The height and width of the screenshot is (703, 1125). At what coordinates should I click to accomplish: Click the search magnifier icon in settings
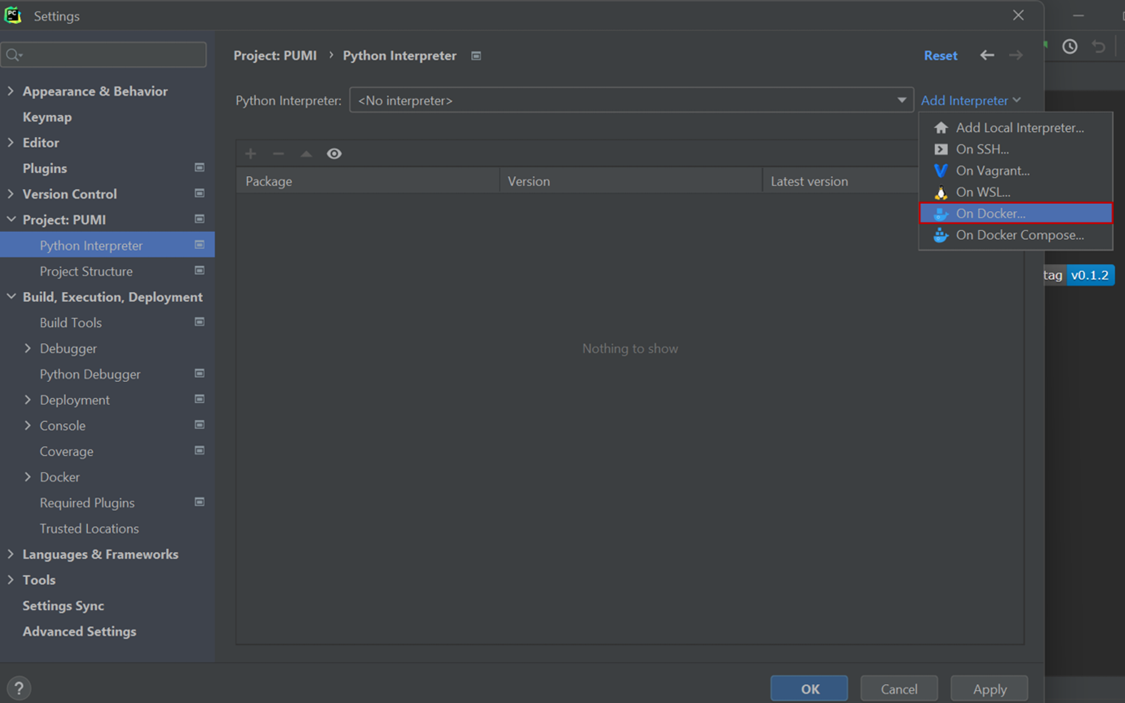(x=13, y=55)
